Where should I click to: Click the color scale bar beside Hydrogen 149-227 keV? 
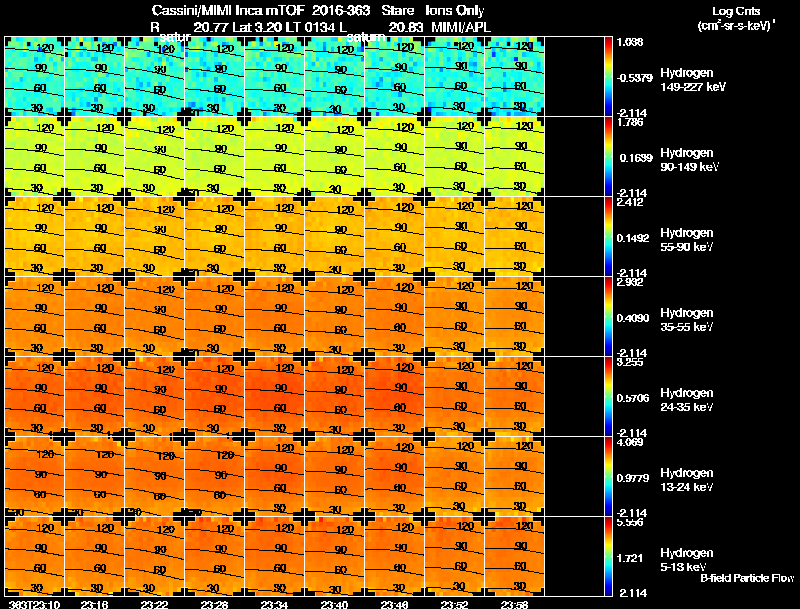608,77
